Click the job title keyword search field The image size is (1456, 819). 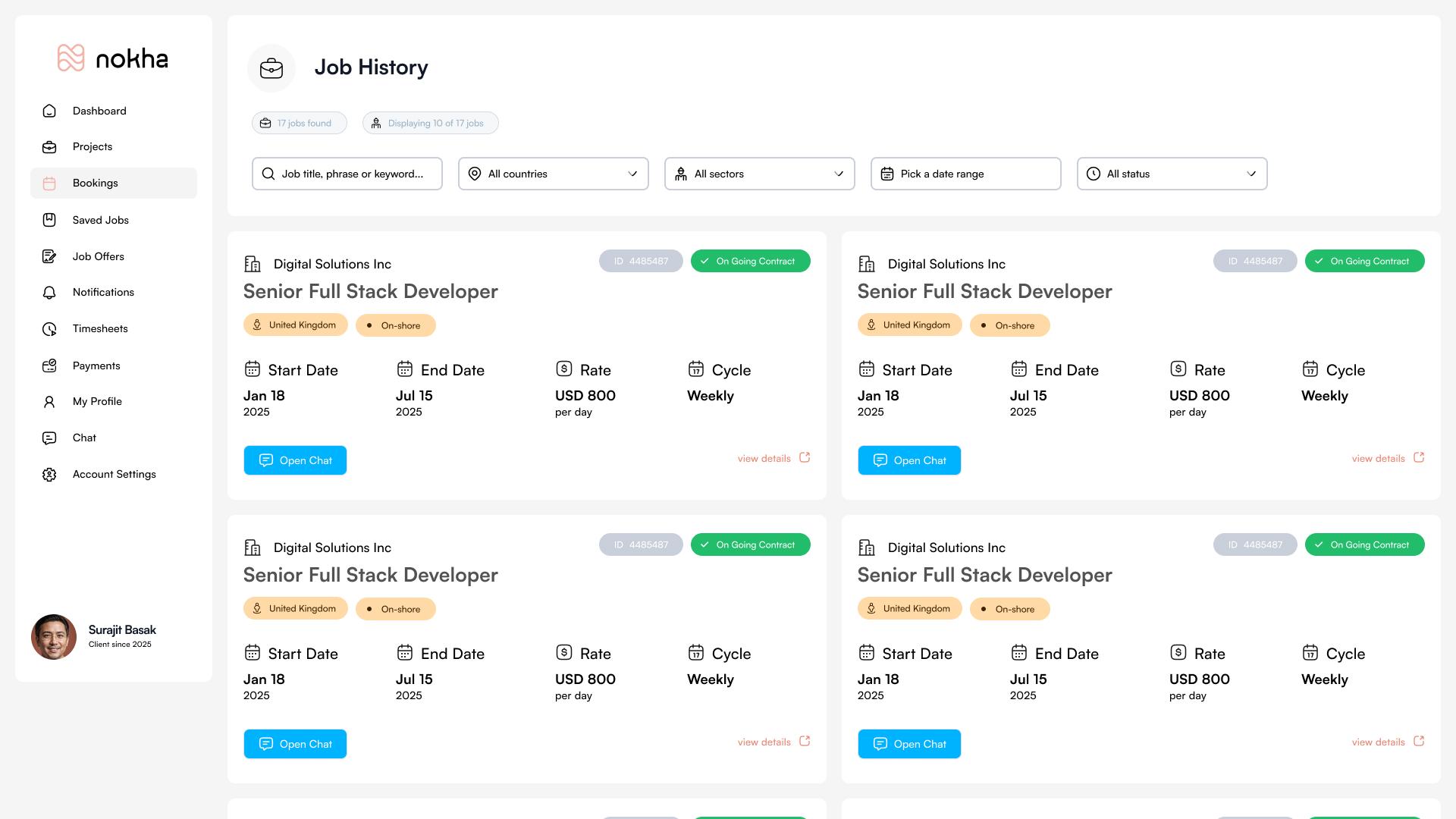[347, 174]
